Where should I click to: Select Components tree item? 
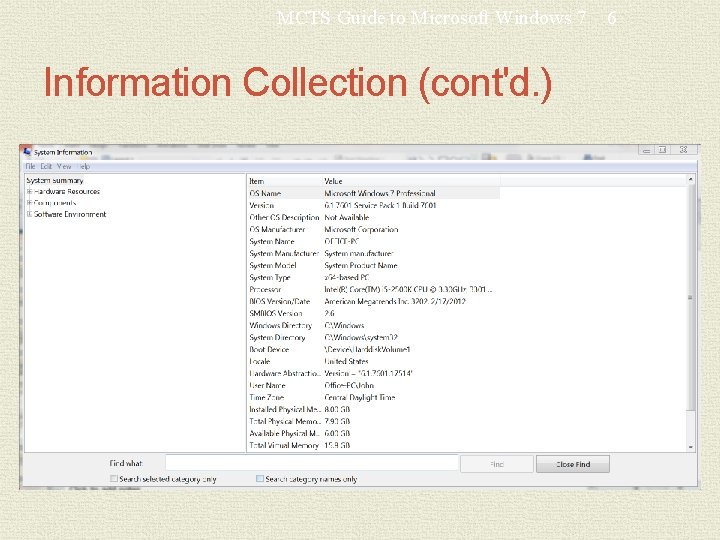coord(55,203)
